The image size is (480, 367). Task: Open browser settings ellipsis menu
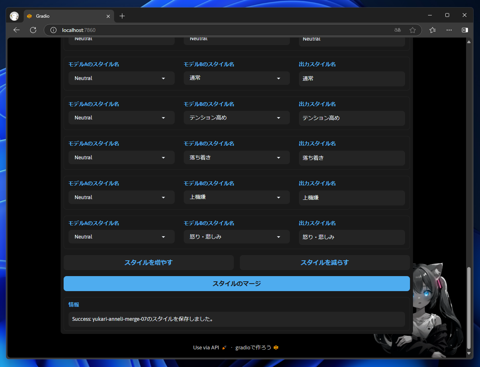449,30
